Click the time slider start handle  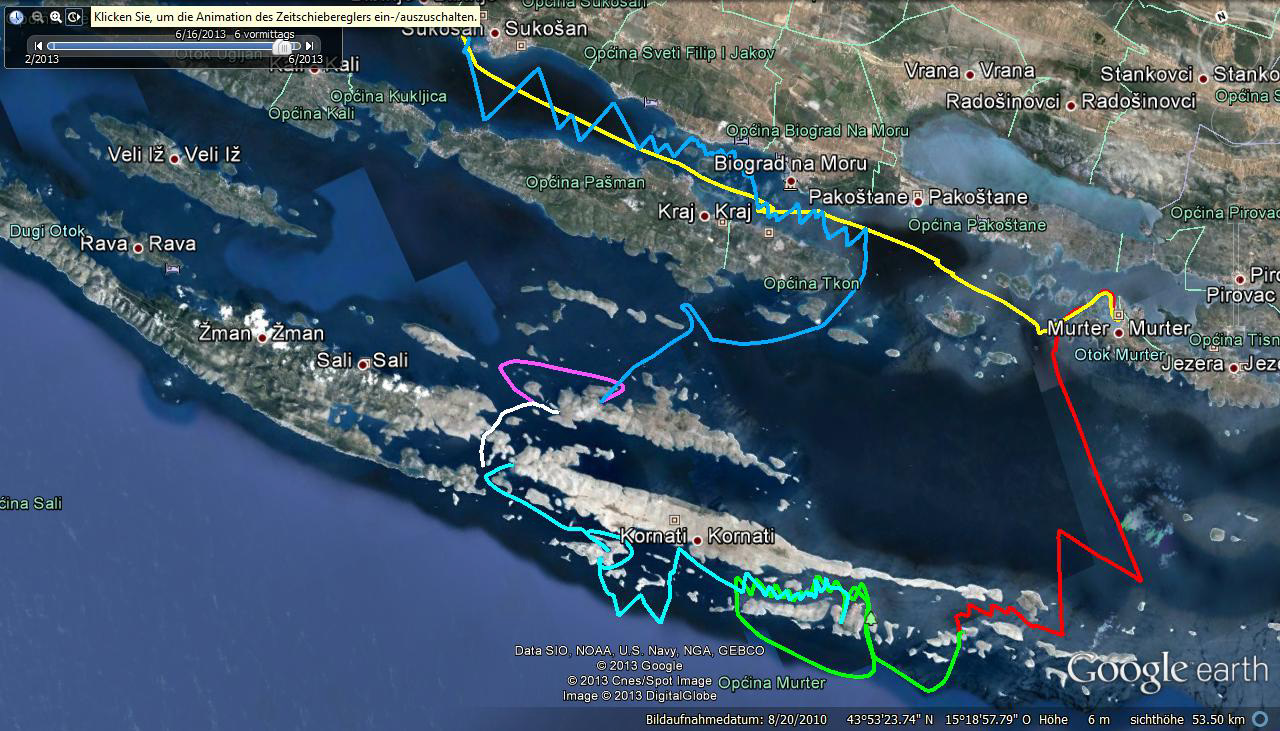tap(50, 46)
